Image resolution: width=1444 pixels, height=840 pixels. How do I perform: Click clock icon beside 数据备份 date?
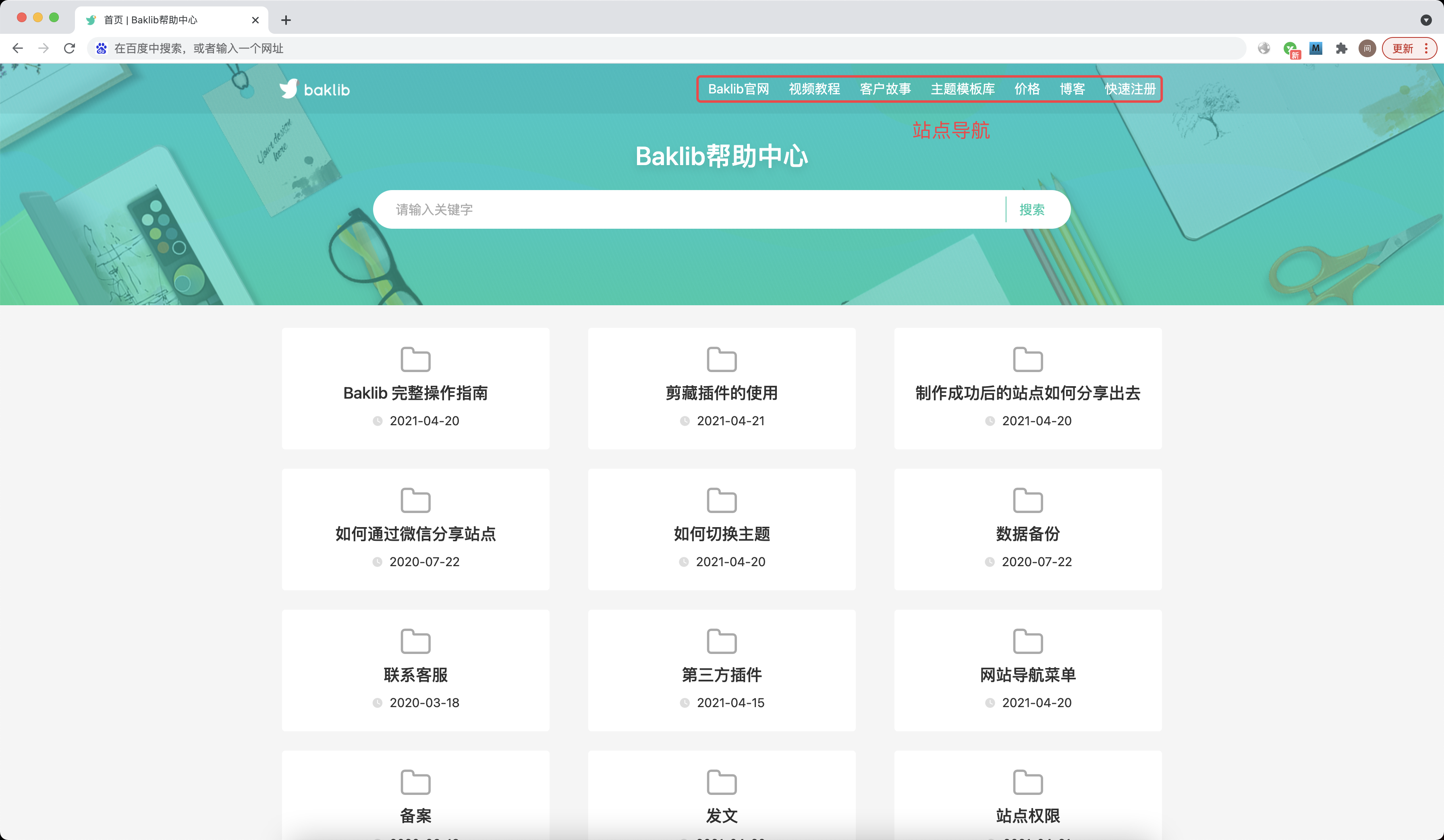[990, 562]
